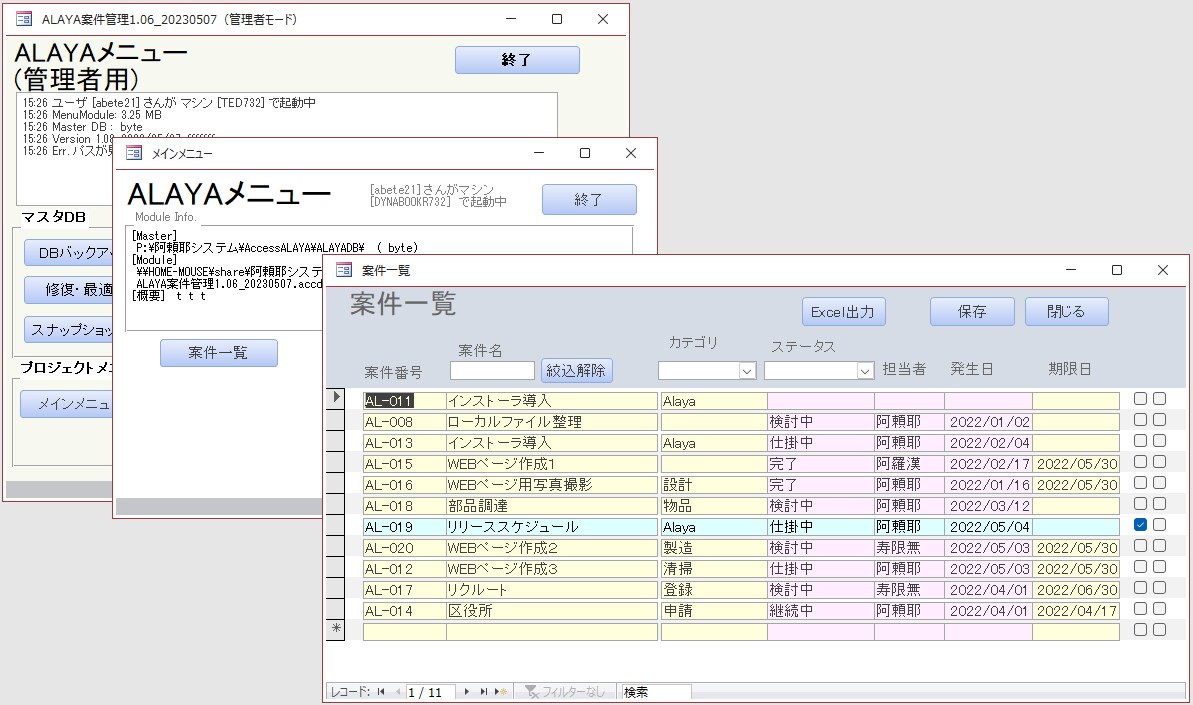
Task: Open the カテゴリ filter dropdown
Action: (747, 370)
